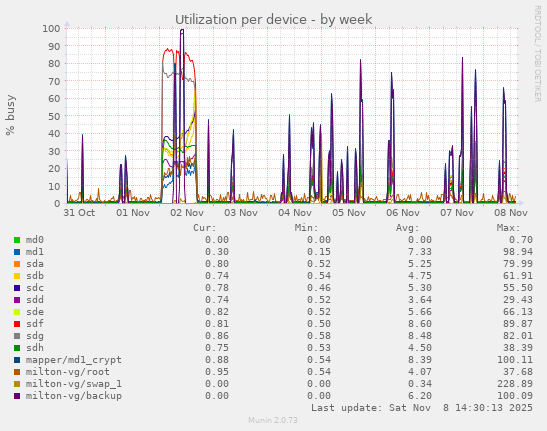
Task: Click the sdh legend label
Action: (x=35, y=348)
